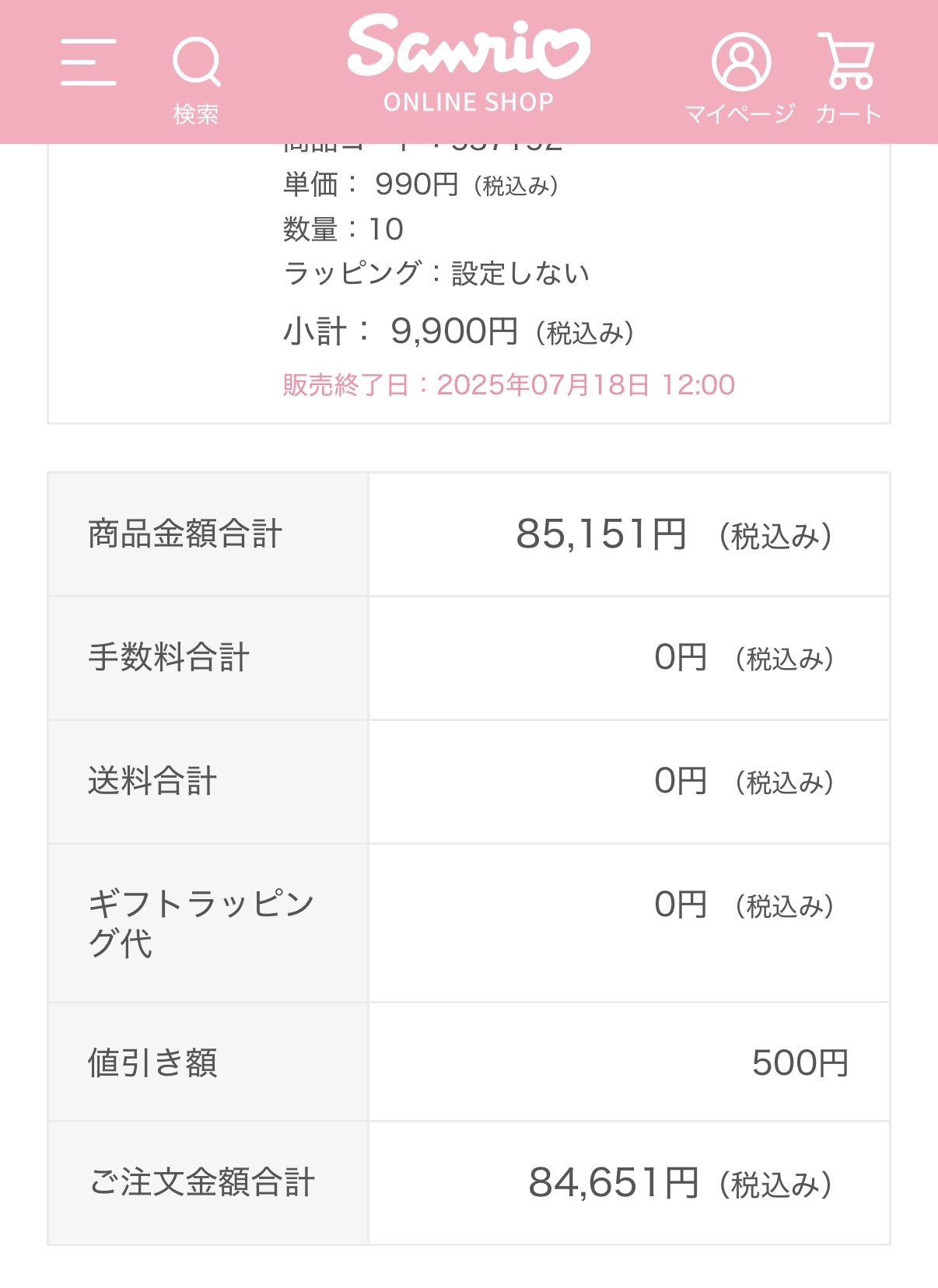Tap the ギフトラッピング代 row label
This screenshot has width=938, height=1288.
[201, 923]
